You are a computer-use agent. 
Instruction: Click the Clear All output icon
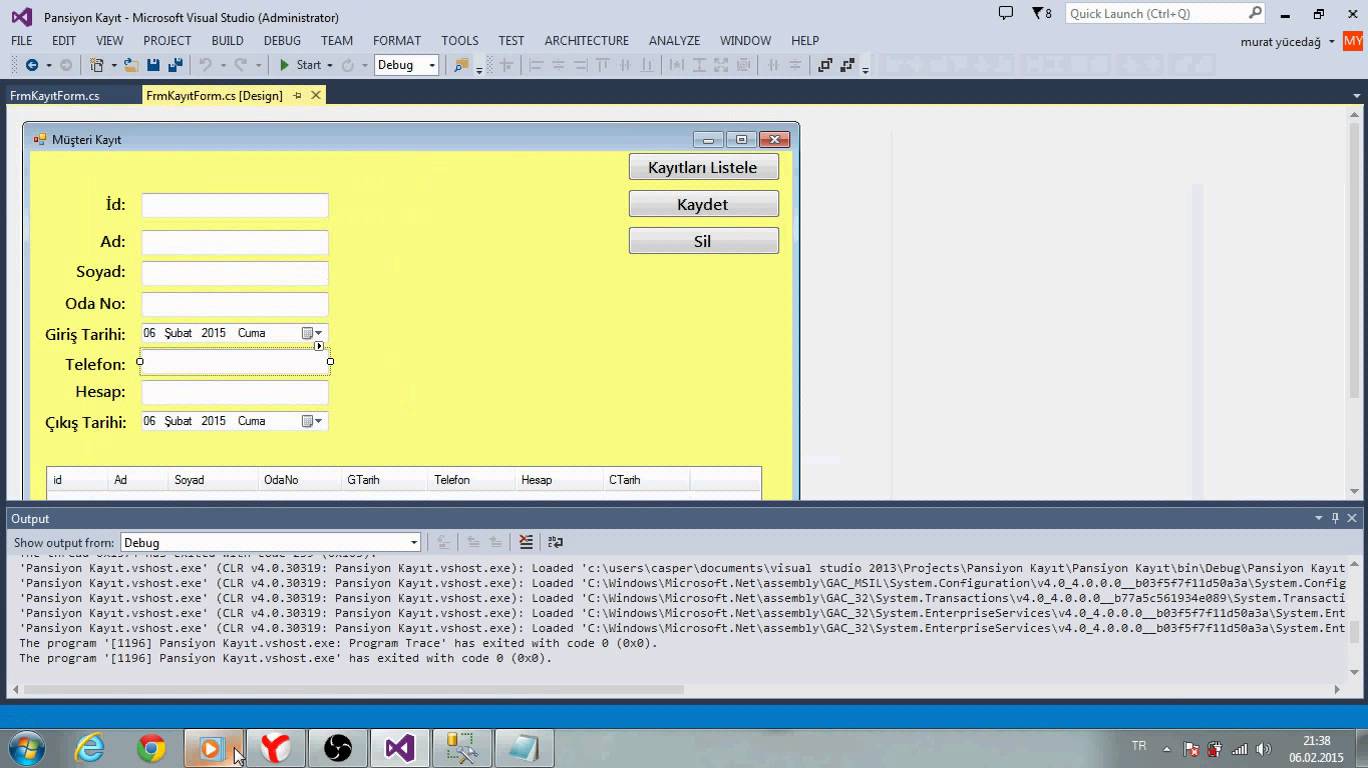pos(526,542)
